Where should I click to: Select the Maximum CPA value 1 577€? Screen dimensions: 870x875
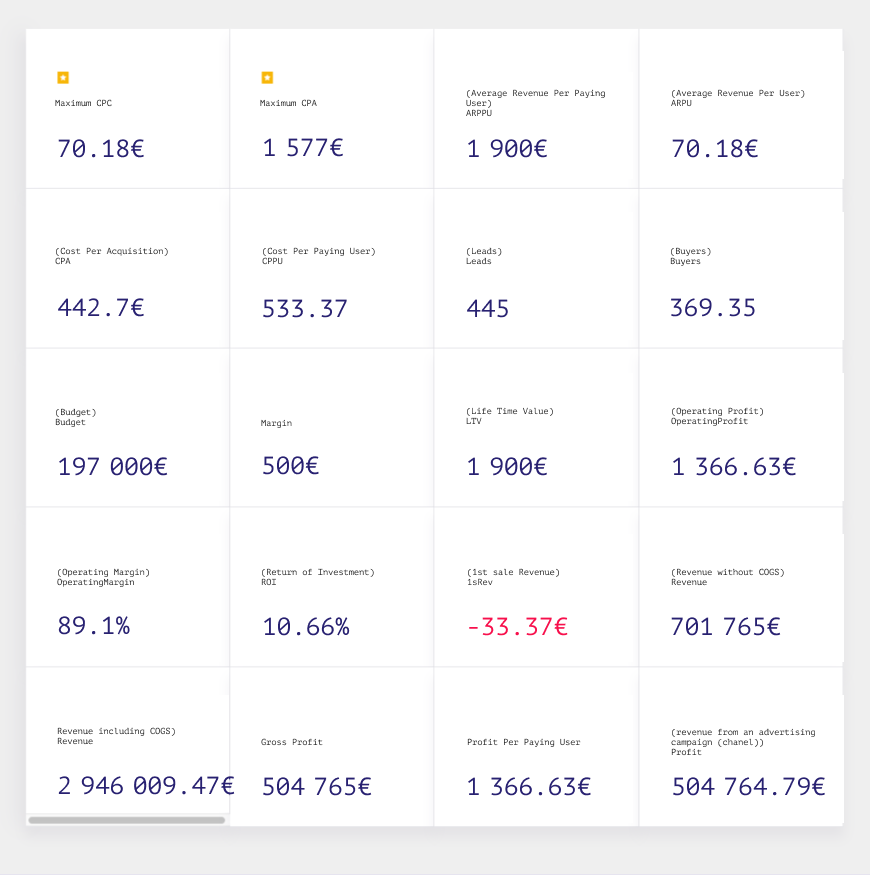303,148
